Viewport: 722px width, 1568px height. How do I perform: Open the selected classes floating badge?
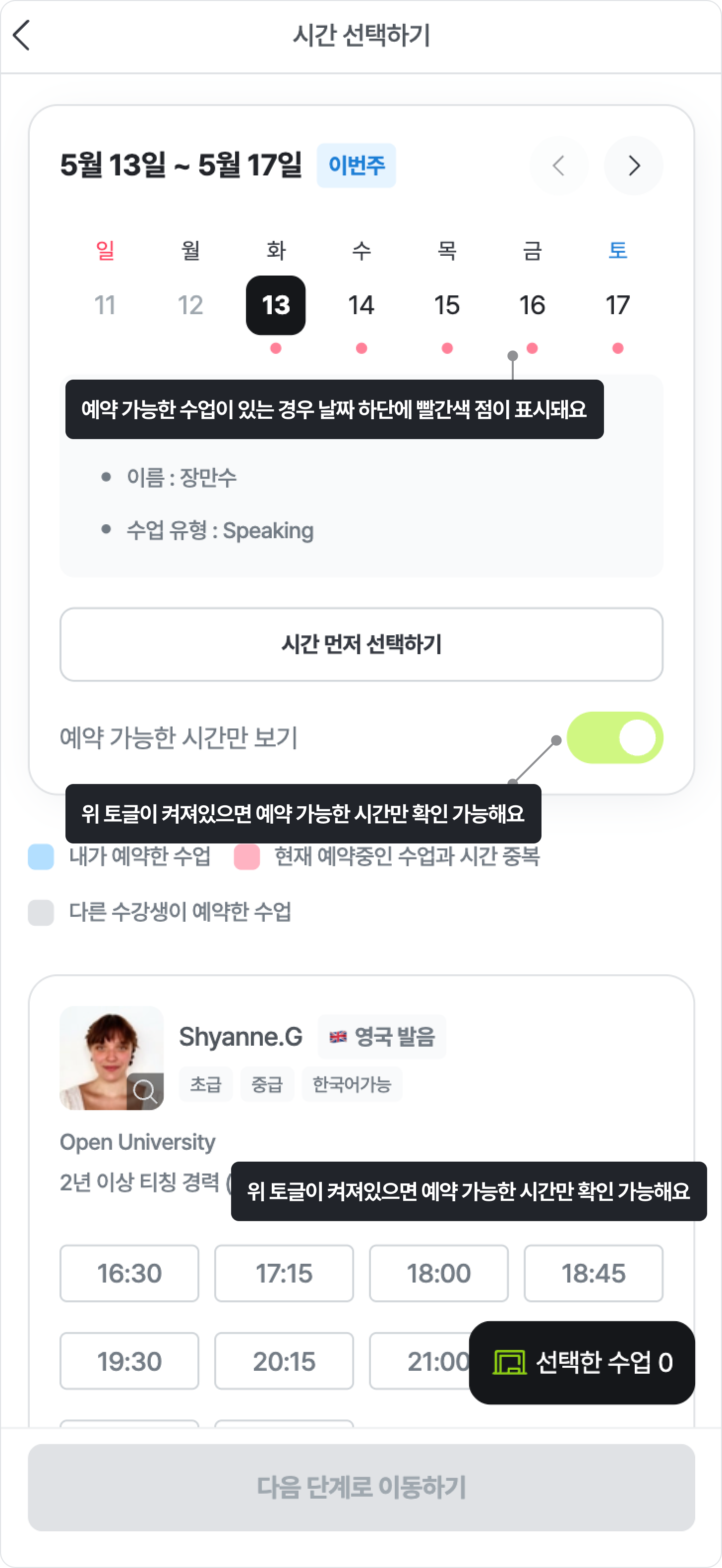[582, 1362]
